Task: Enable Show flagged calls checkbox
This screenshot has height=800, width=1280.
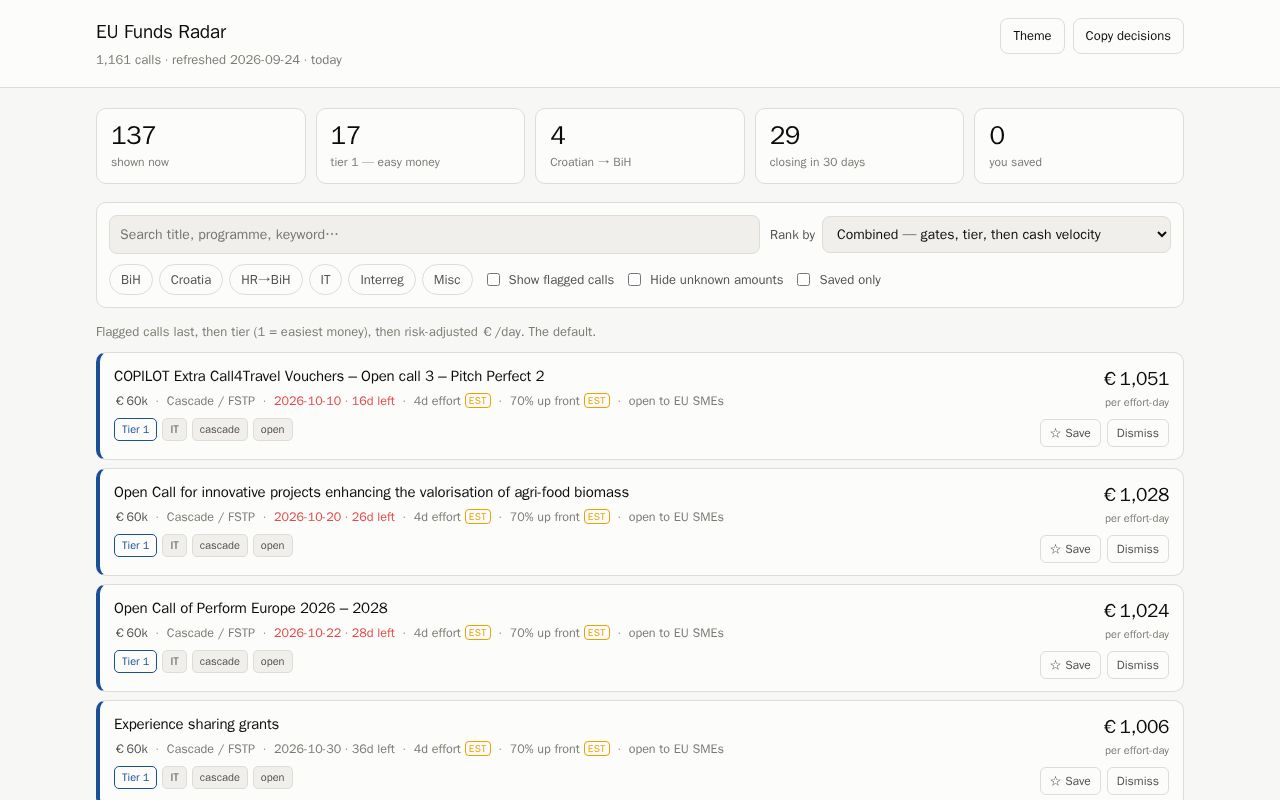Action: 493,280
